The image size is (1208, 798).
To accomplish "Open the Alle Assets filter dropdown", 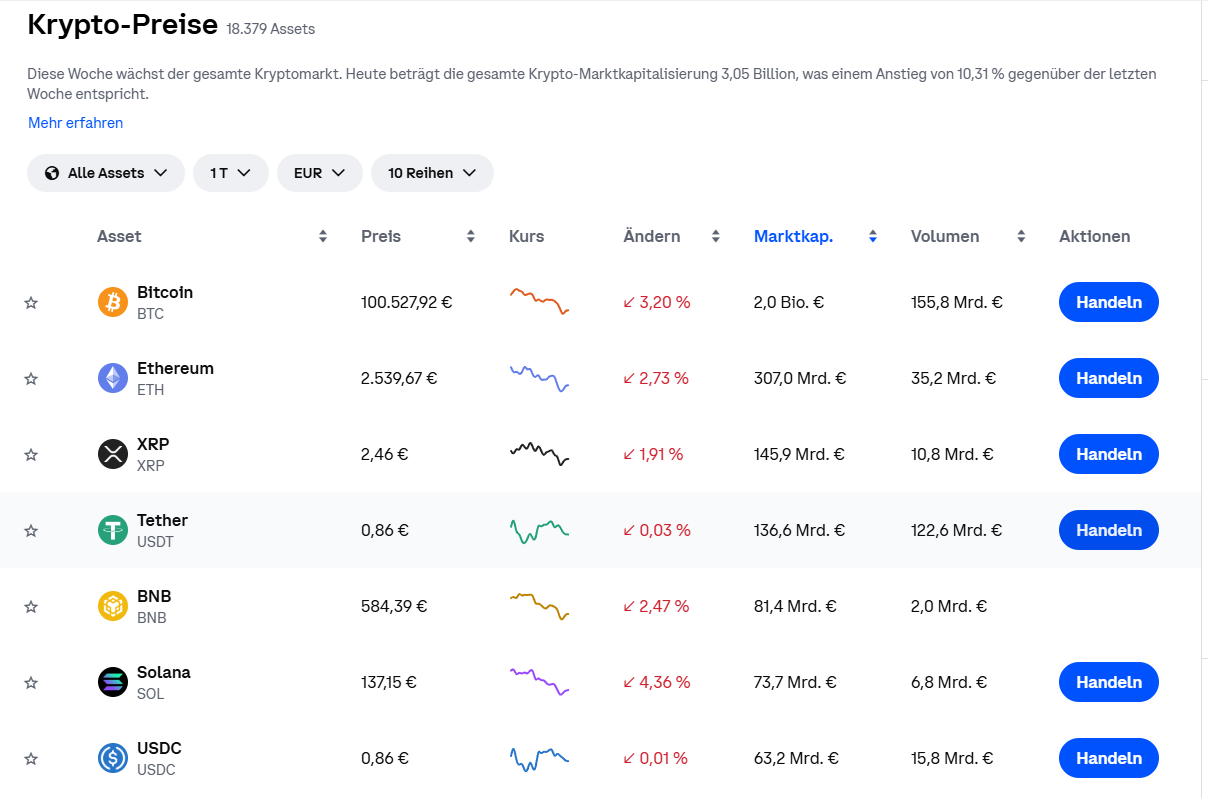I will (x=106, y=173).
